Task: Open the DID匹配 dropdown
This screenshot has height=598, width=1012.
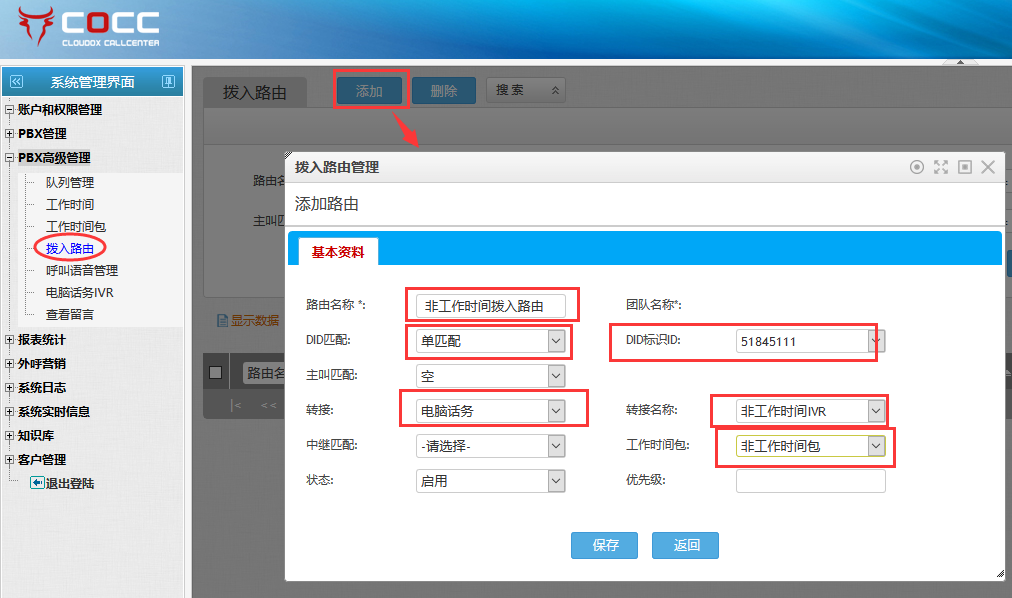Action: [556, 341]
